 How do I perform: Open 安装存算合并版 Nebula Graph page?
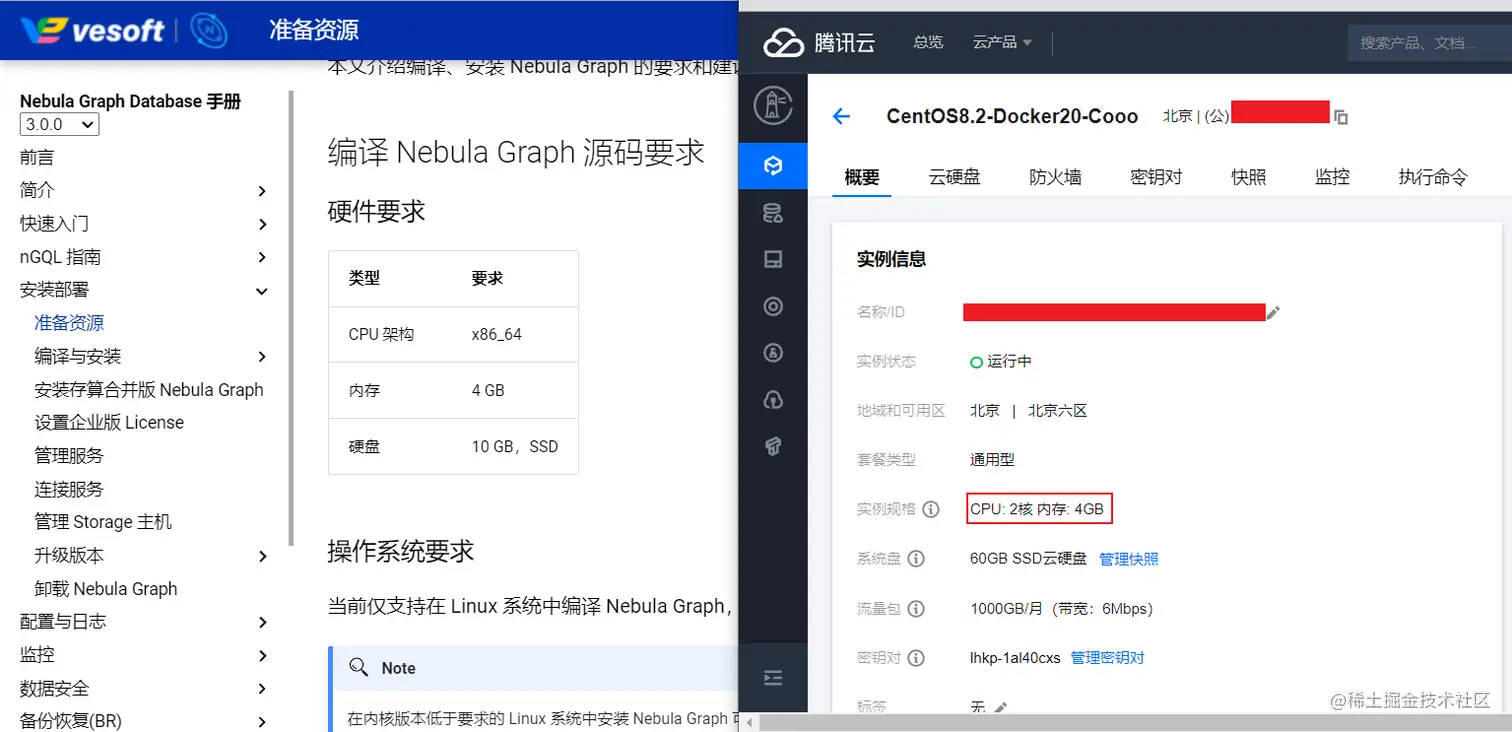(x=149, y=390)
